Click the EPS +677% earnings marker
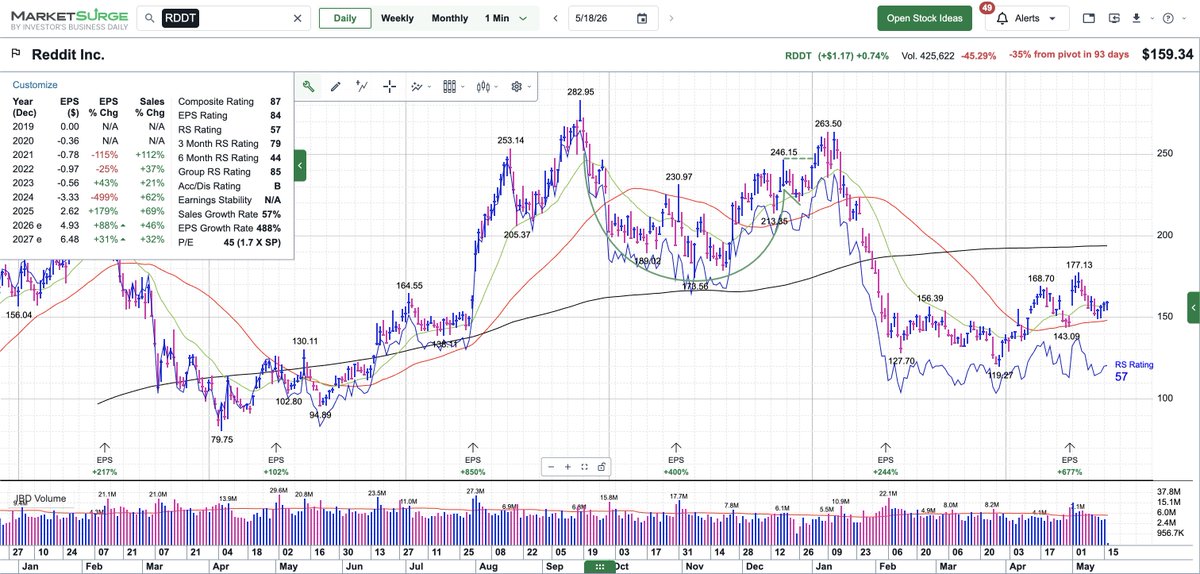This screenshot has height=574, width=1200. [1070, 458]
